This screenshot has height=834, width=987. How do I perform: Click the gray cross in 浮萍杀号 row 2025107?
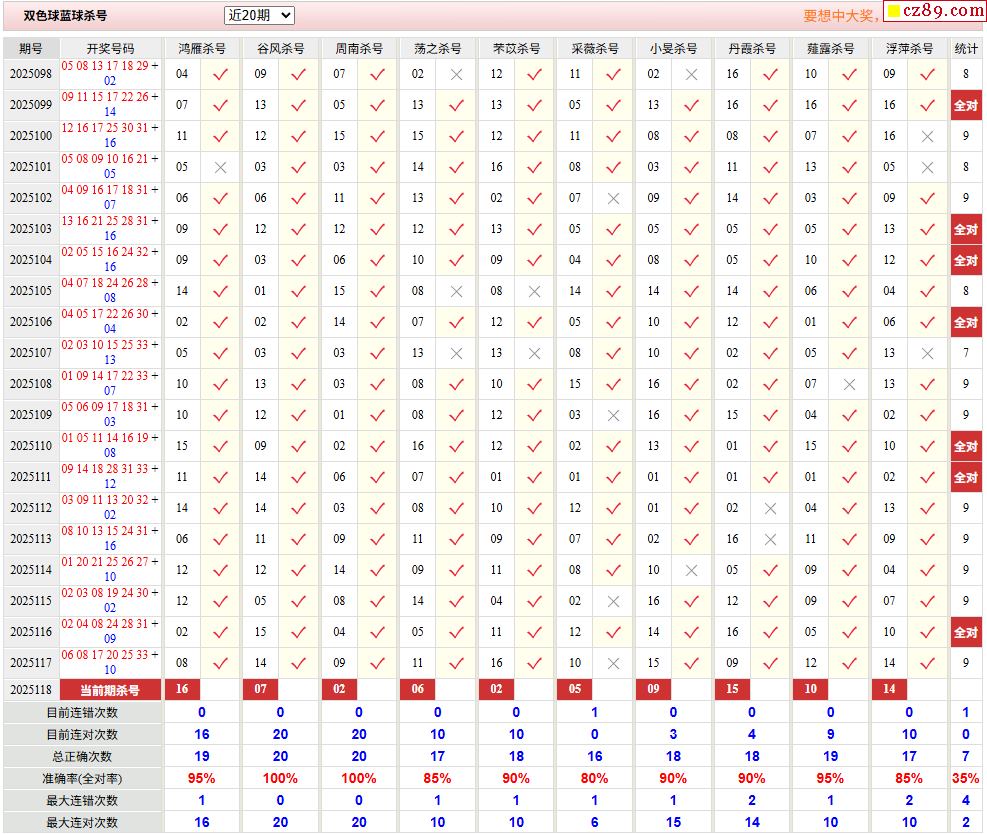927,353
